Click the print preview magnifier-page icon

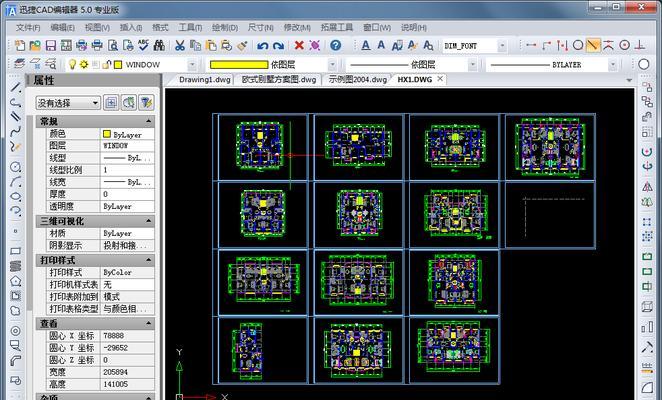pos(113,45)
